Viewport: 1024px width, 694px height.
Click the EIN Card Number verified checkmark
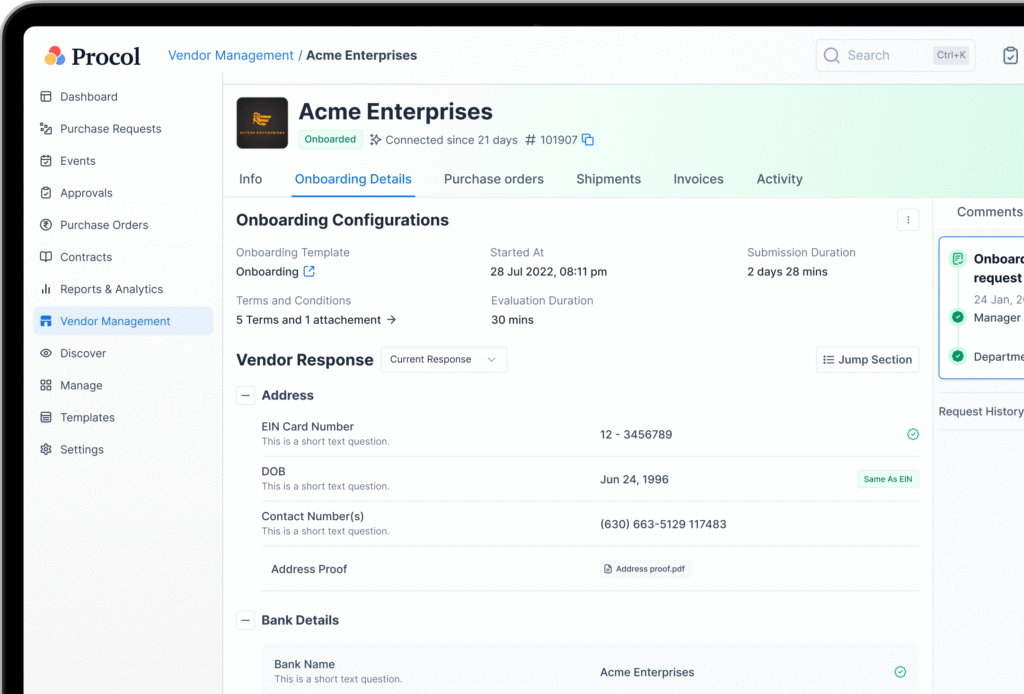pos(912,435)
